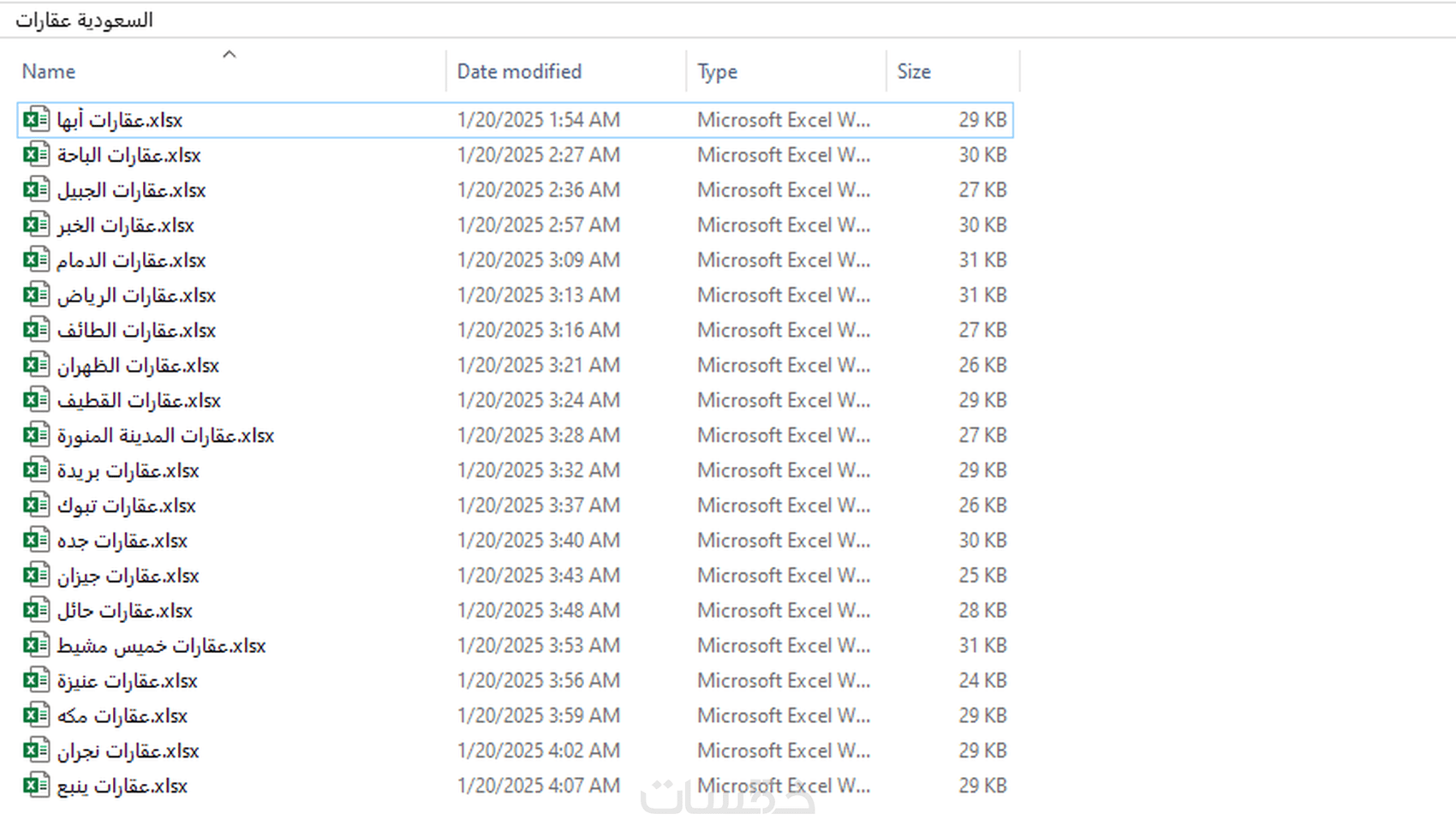Select the file عقارات الطائف.xlsx
Viewport: 1456px width, 831px height.
(136, 331)
